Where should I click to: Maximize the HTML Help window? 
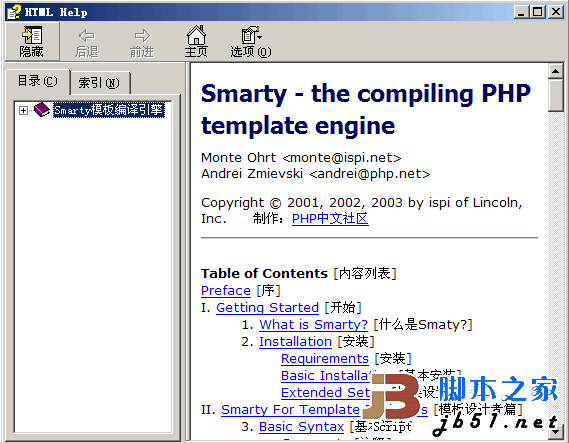[537, 12]
